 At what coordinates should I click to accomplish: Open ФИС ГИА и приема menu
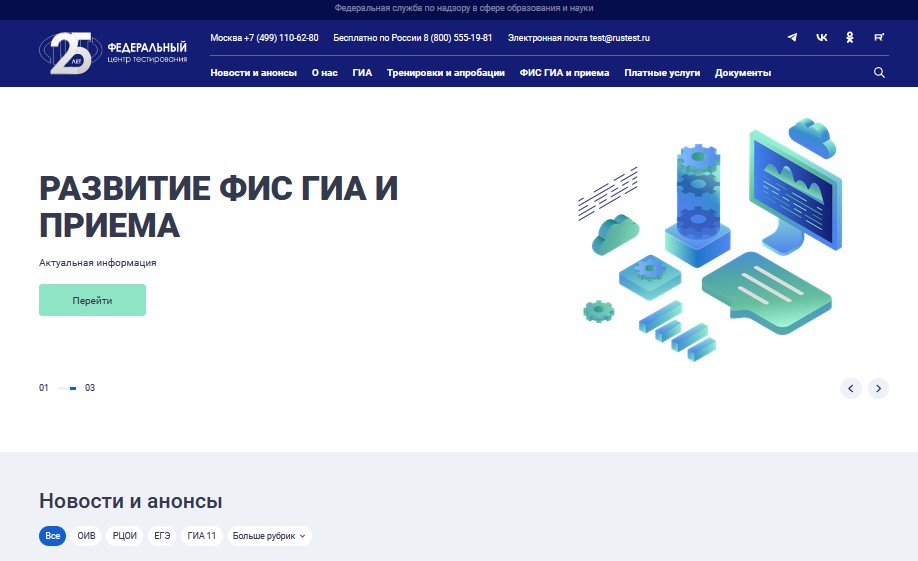pos(564,73)
